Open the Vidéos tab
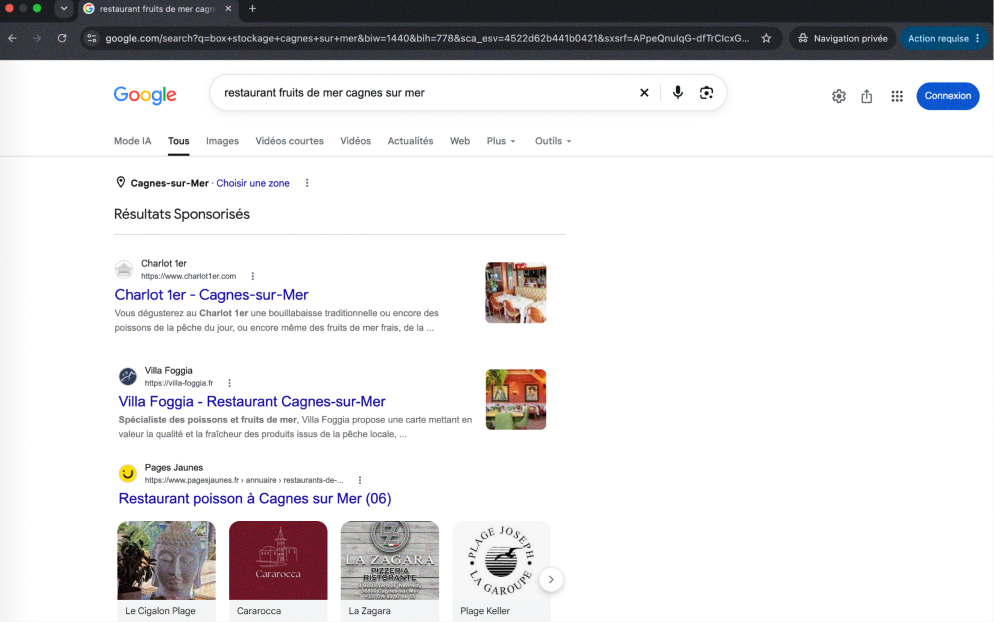 tap(356, 141)
